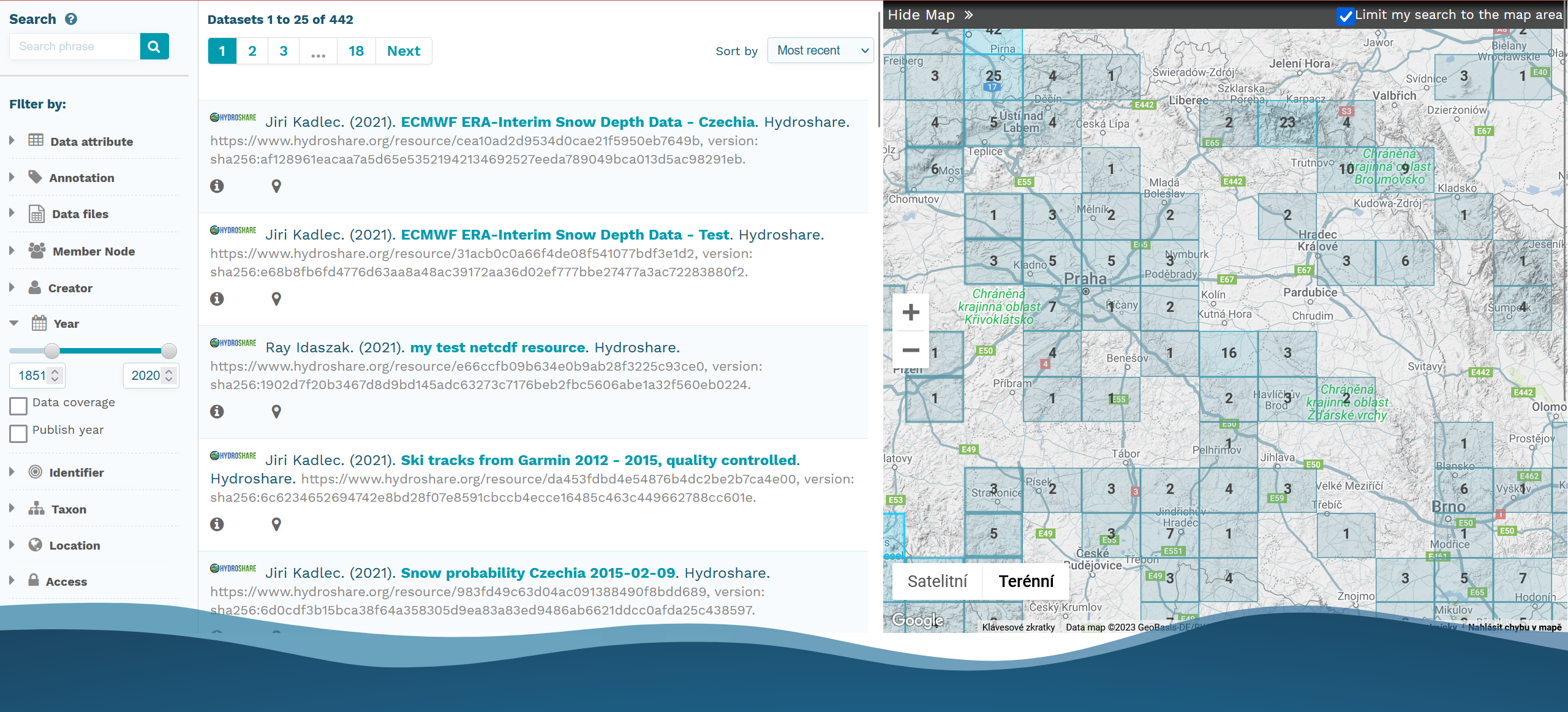This screenshot has height=712, width=1568.
Task: Go to results page 2
Action: coord(252,51)
